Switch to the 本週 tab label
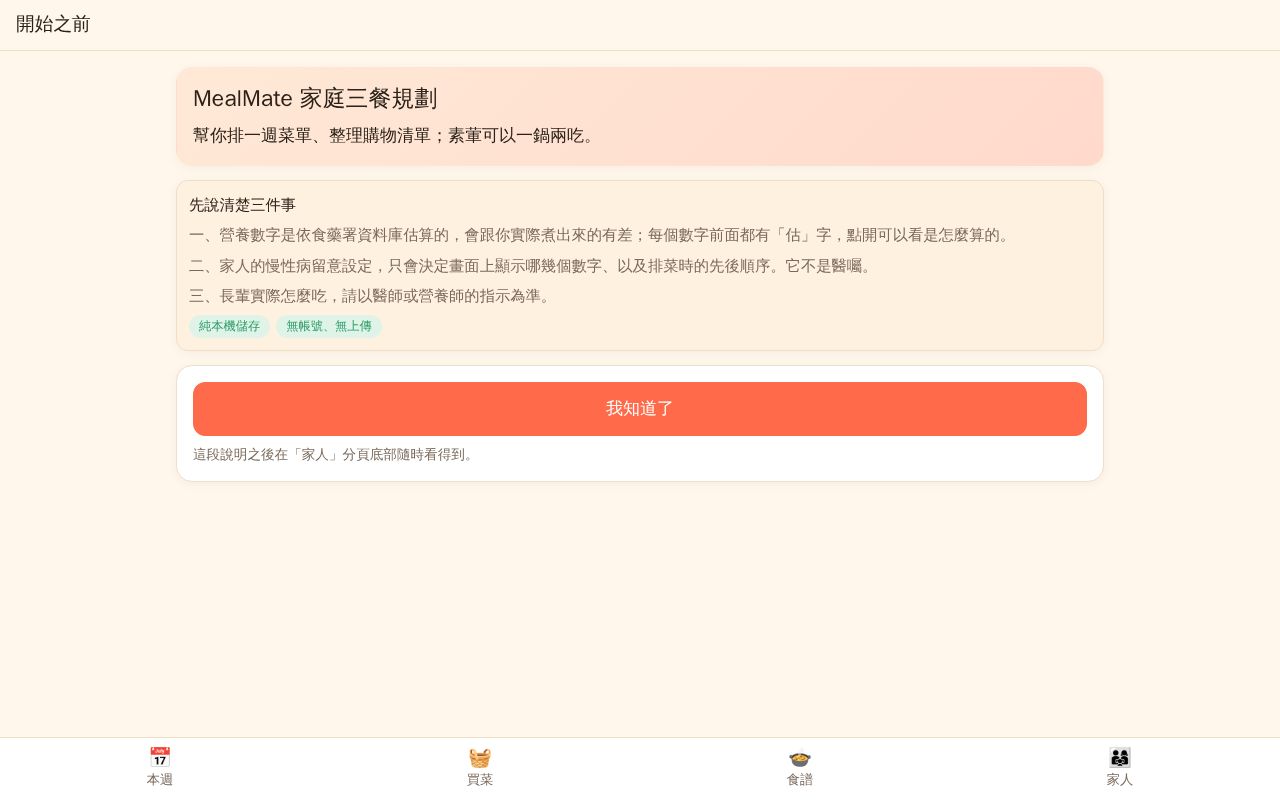The width and height of the screenshot is (1280, 800). click(160, 780)
